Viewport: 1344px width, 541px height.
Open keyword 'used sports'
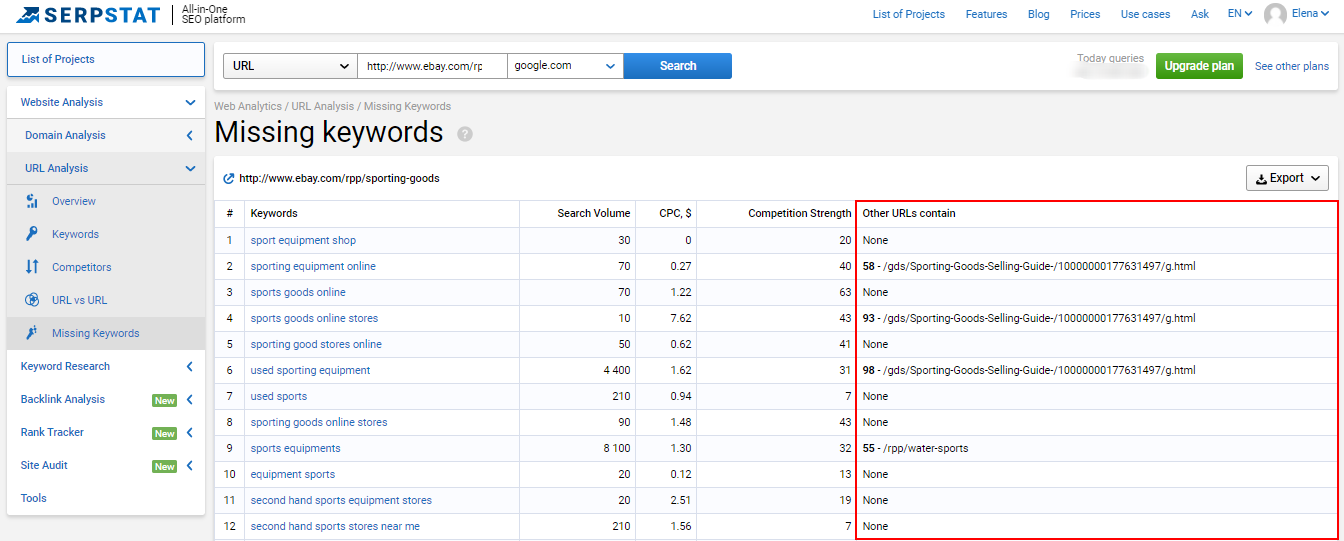[279, 396]
